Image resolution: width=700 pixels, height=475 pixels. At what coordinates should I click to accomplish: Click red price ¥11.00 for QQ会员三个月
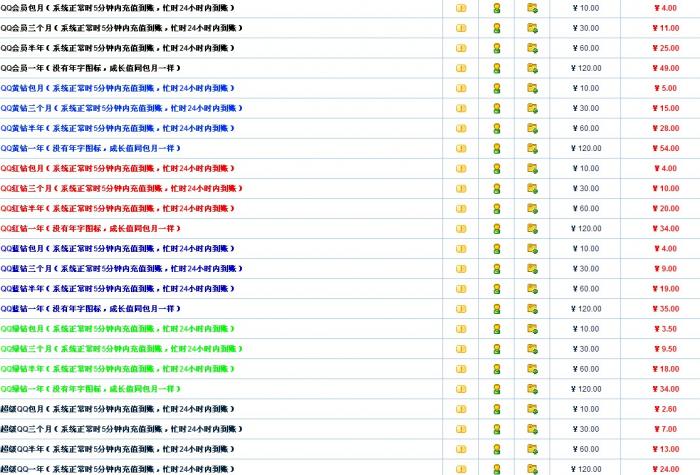tap(666, 28)
